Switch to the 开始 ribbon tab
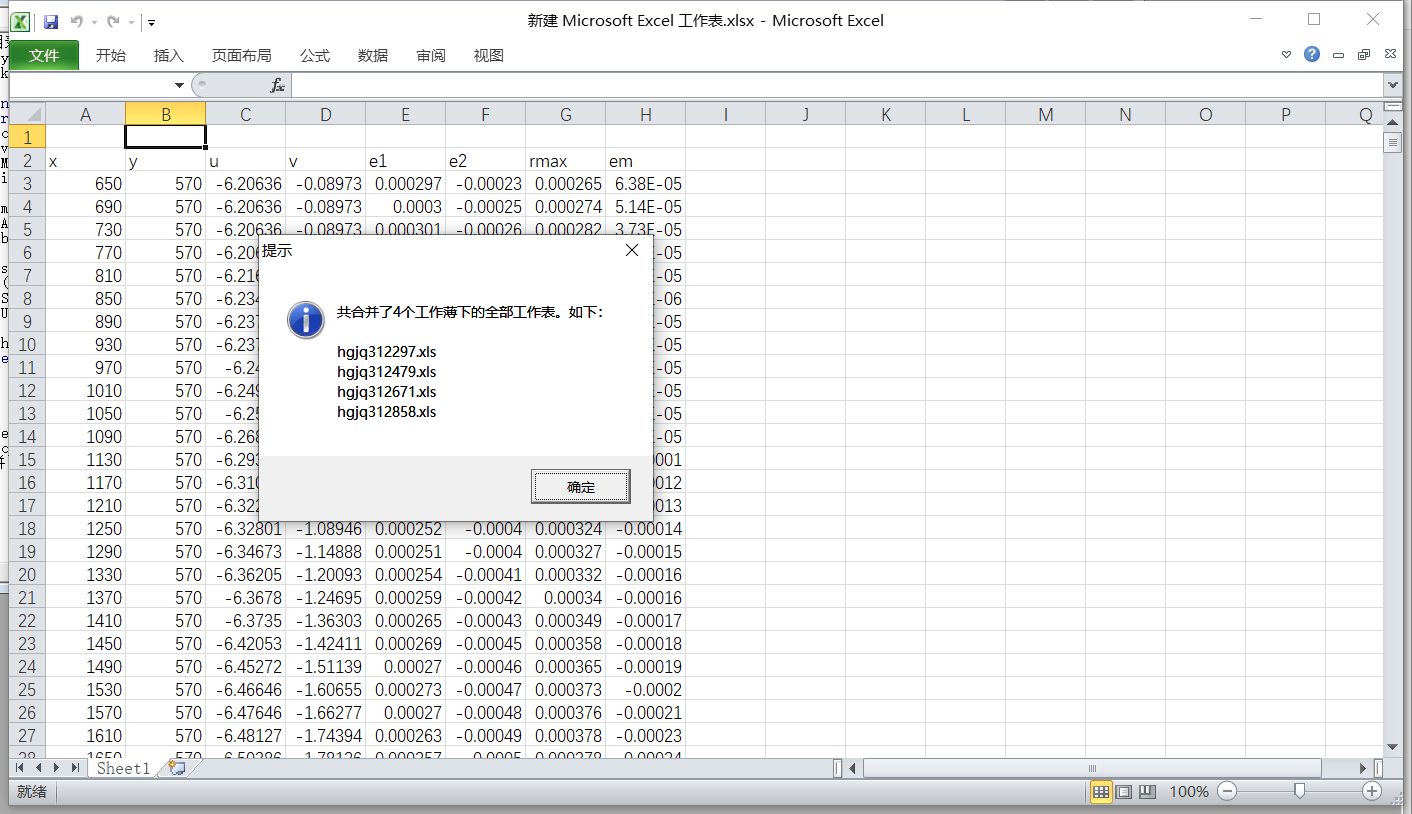The width and height of the screenshot is (1412, 814). click(111, 56)
